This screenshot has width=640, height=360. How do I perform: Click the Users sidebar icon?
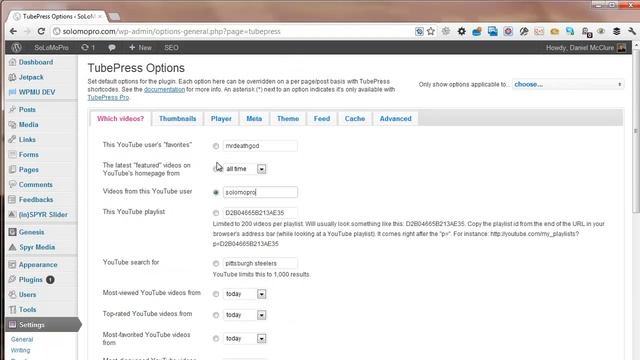(12, 294)
